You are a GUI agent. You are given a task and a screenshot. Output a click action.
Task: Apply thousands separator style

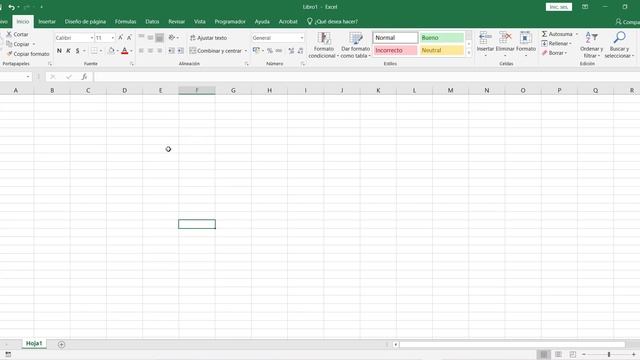pos(279,51)
